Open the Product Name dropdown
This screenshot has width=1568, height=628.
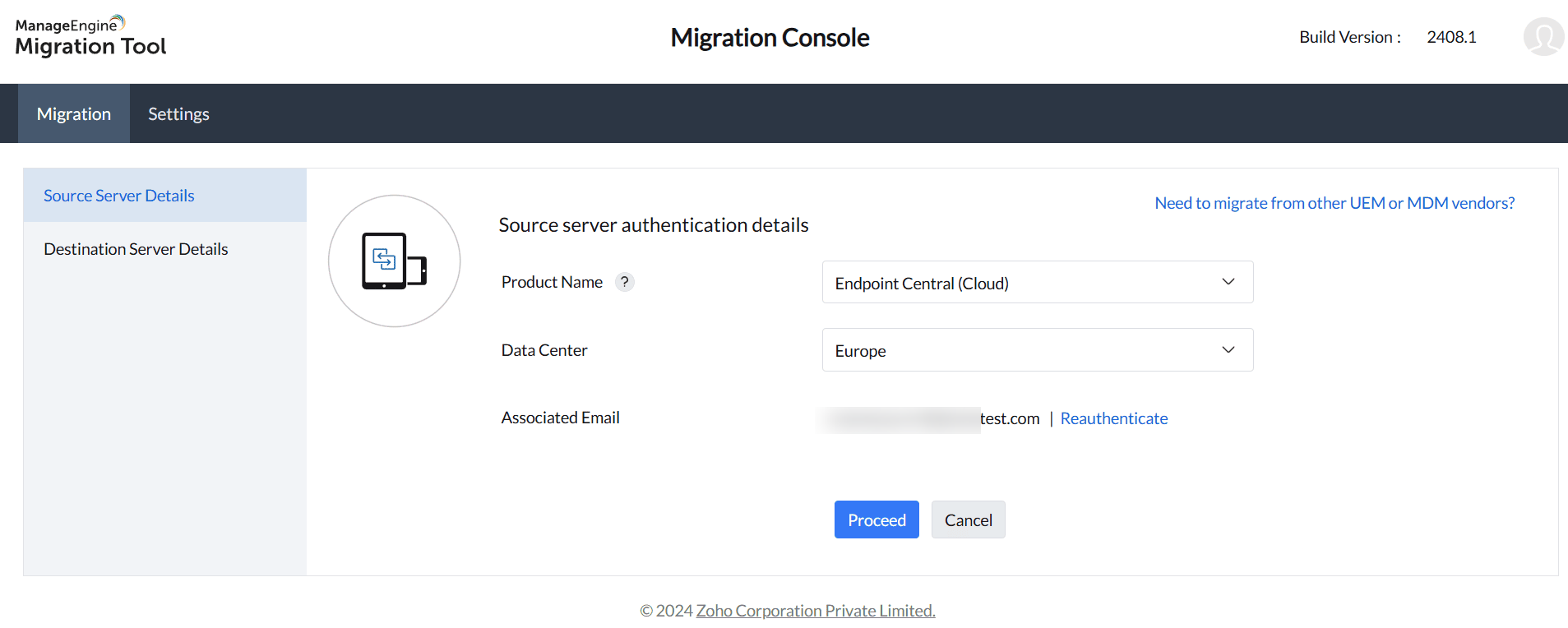point(1037,283)
